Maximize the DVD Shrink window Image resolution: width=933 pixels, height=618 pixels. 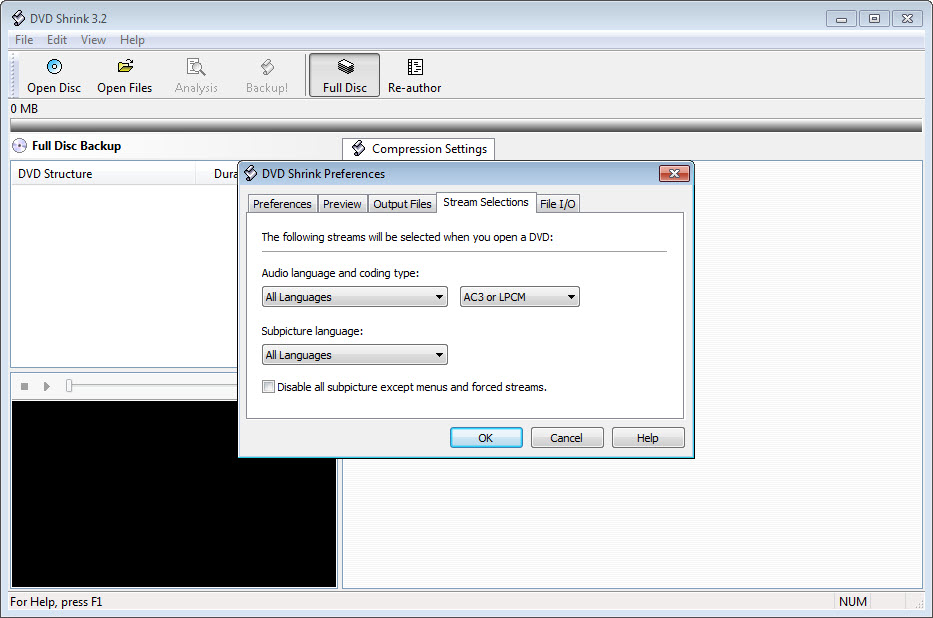(874, 19)
